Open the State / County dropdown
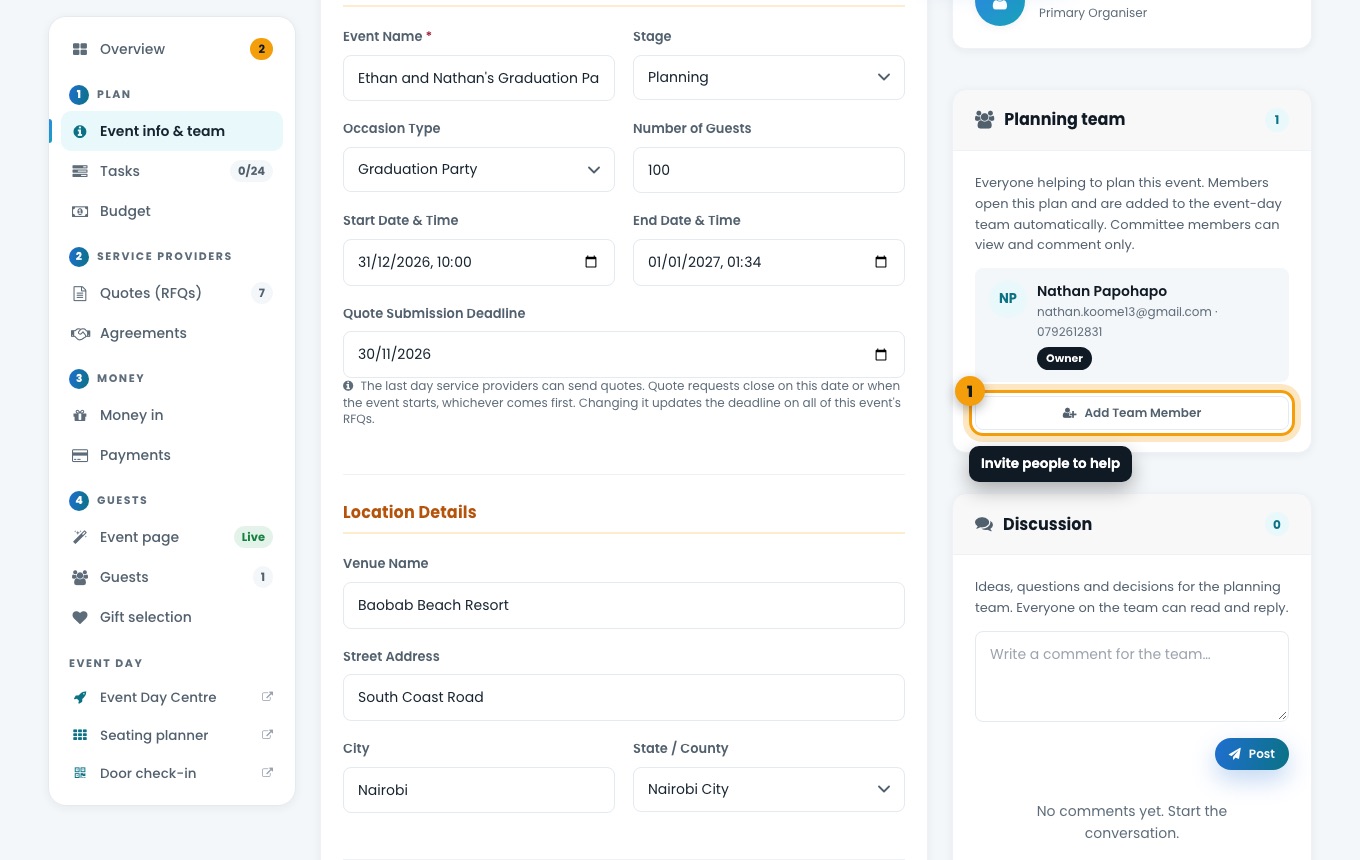 769,789
